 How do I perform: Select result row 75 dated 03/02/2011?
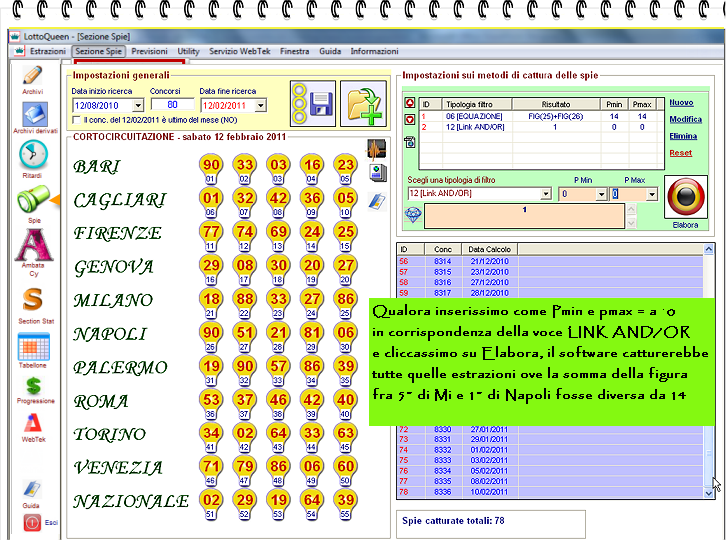click(550, 460)
